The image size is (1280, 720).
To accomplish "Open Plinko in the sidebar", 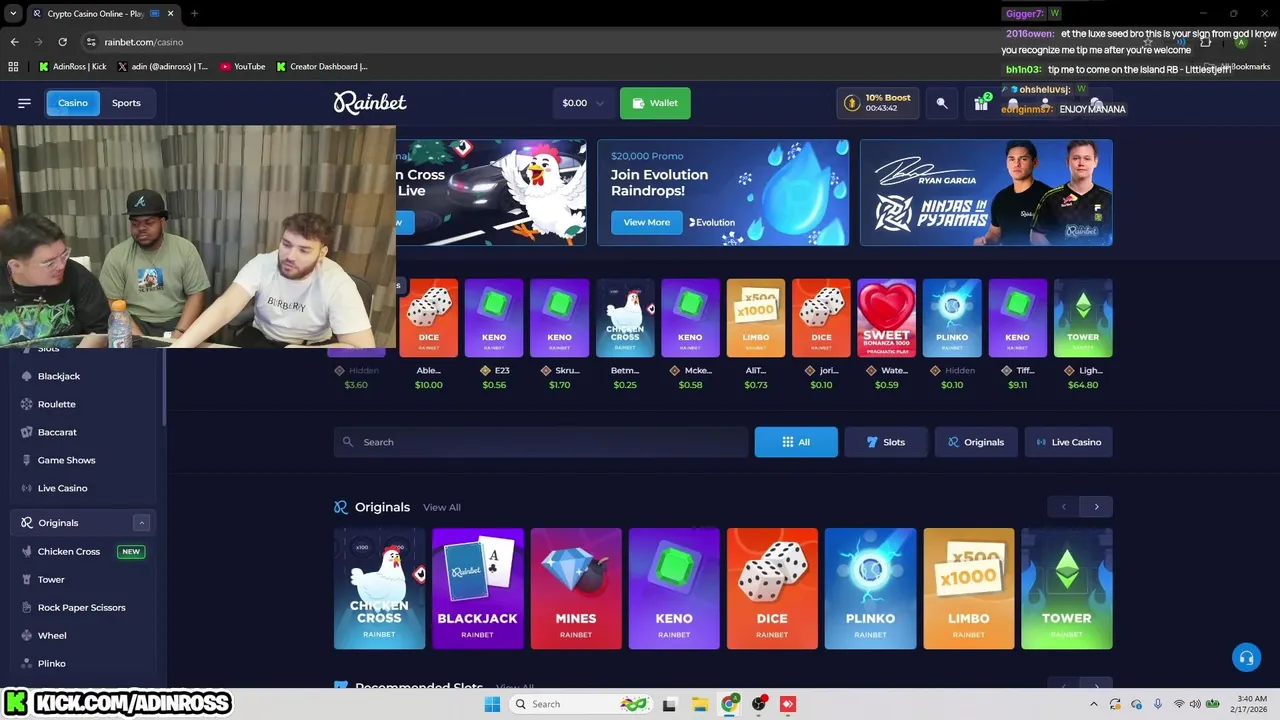I will (52, 664).
